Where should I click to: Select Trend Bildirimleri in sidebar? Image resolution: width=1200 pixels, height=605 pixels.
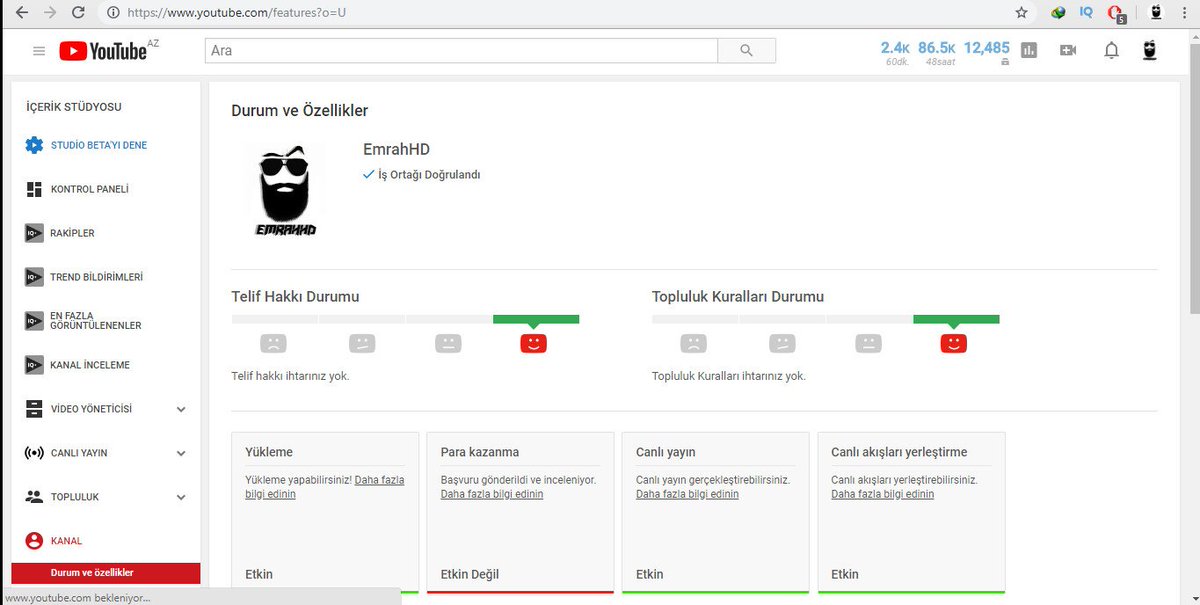97,277
